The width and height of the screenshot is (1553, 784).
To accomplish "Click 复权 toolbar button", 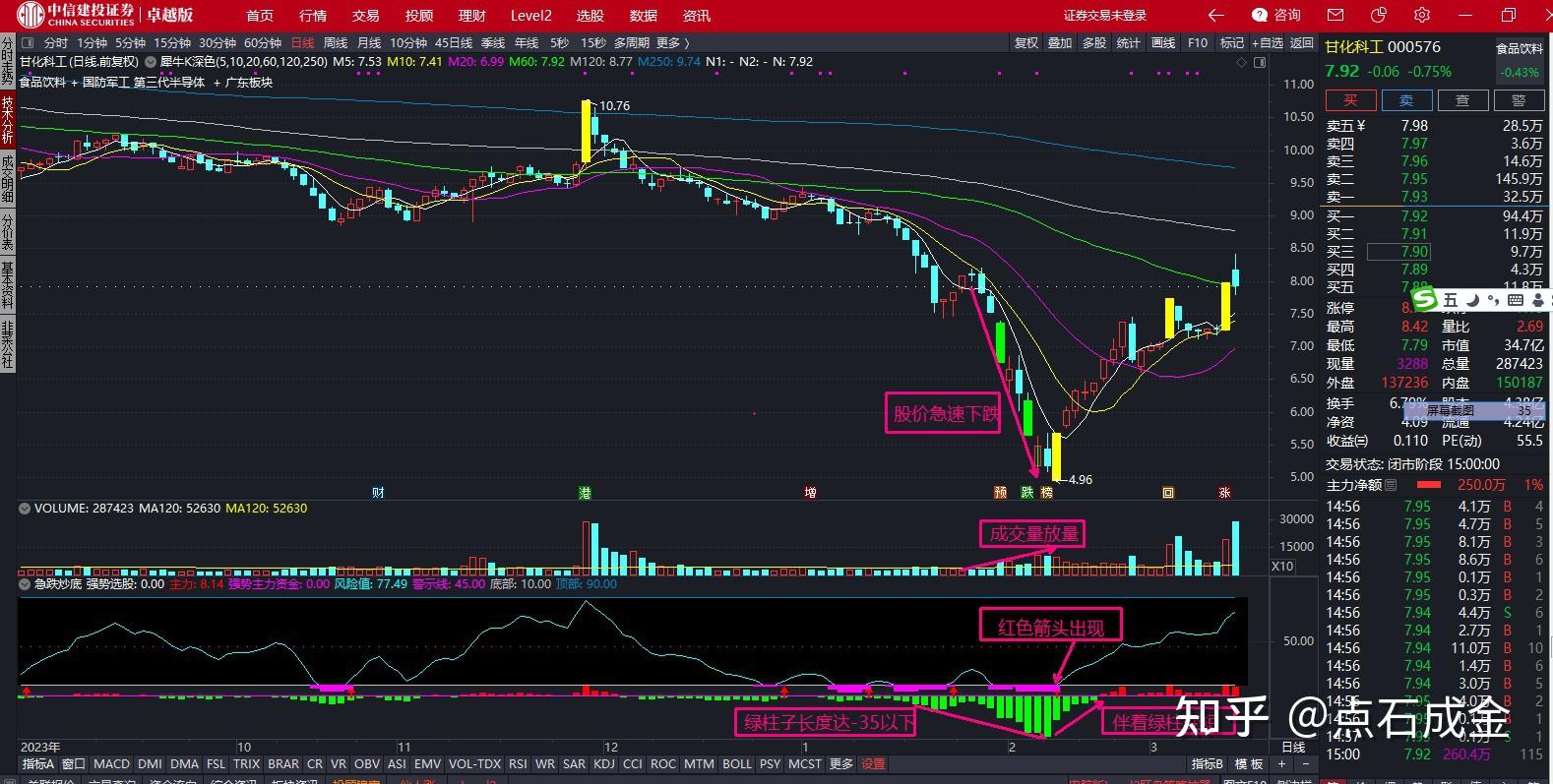I will [x=1026, y=43].
